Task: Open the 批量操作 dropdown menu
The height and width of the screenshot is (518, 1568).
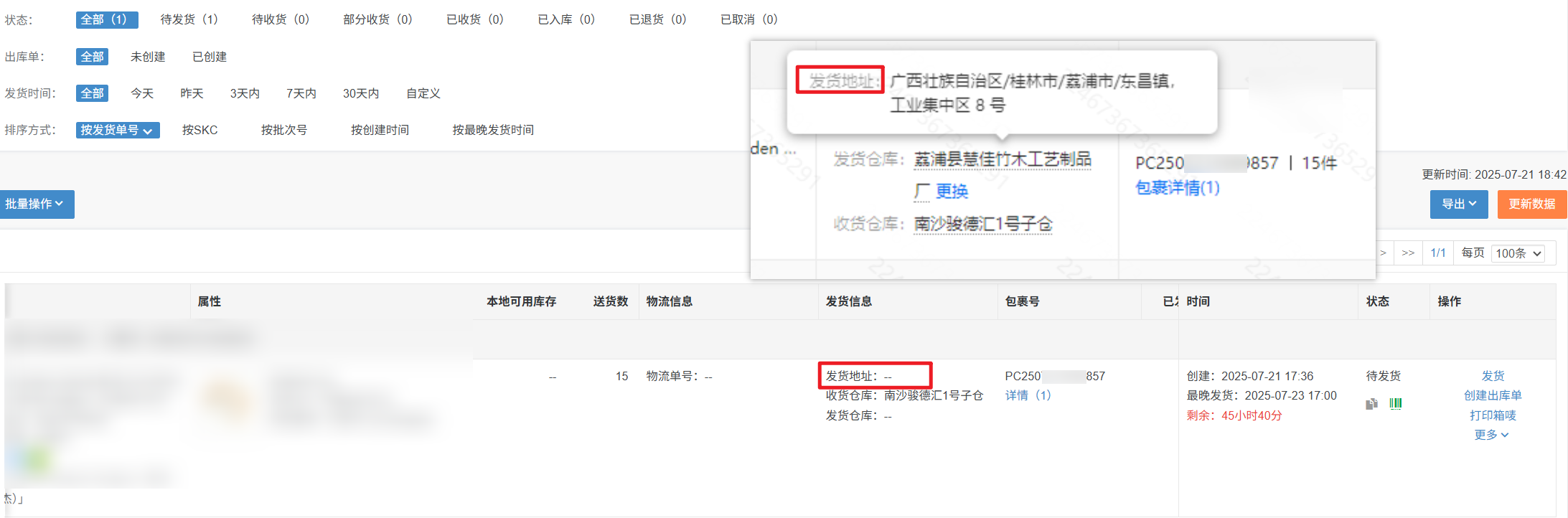Action: point(36,204)
